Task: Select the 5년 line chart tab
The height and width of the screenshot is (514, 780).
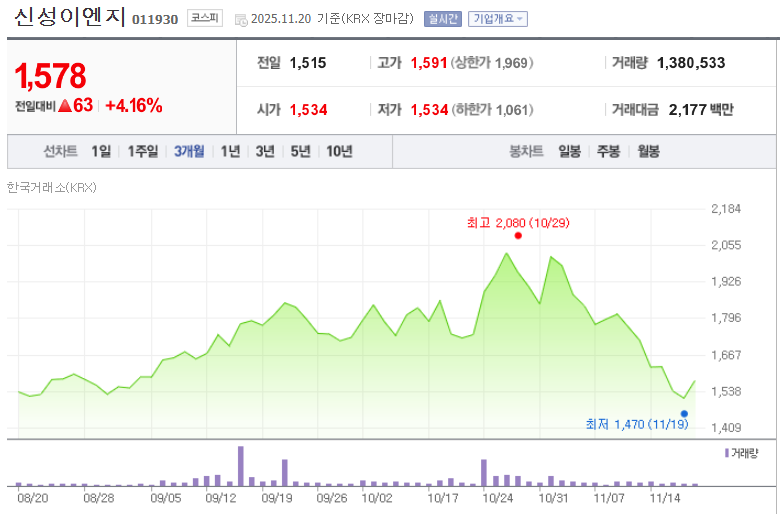Action: click(300, 151)
